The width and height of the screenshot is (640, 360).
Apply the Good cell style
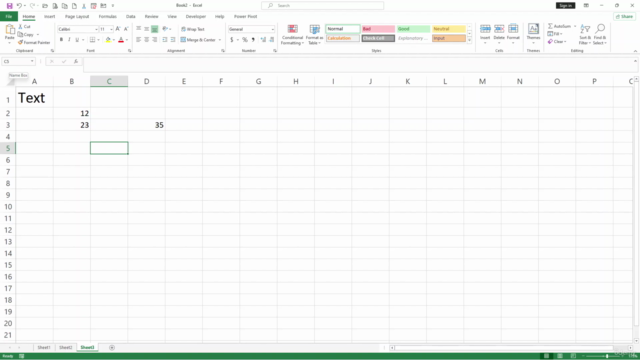point(413,29)
